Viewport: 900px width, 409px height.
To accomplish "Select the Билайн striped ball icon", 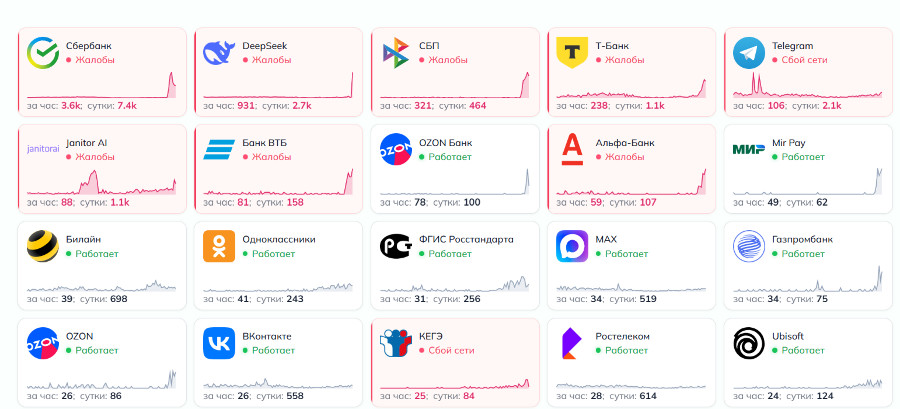I will [x=42, y=246].
